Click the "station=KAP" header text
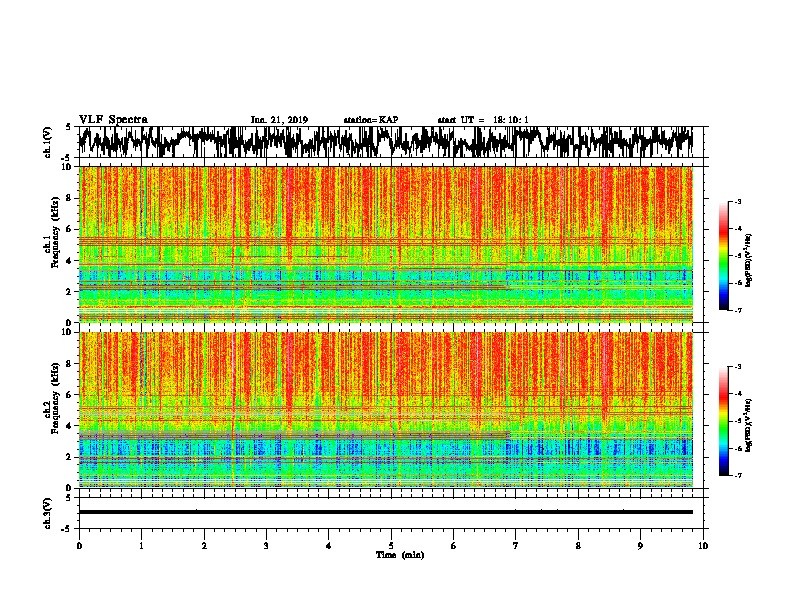This screenshot has width=792, height=612. click(x=371, y=120)
